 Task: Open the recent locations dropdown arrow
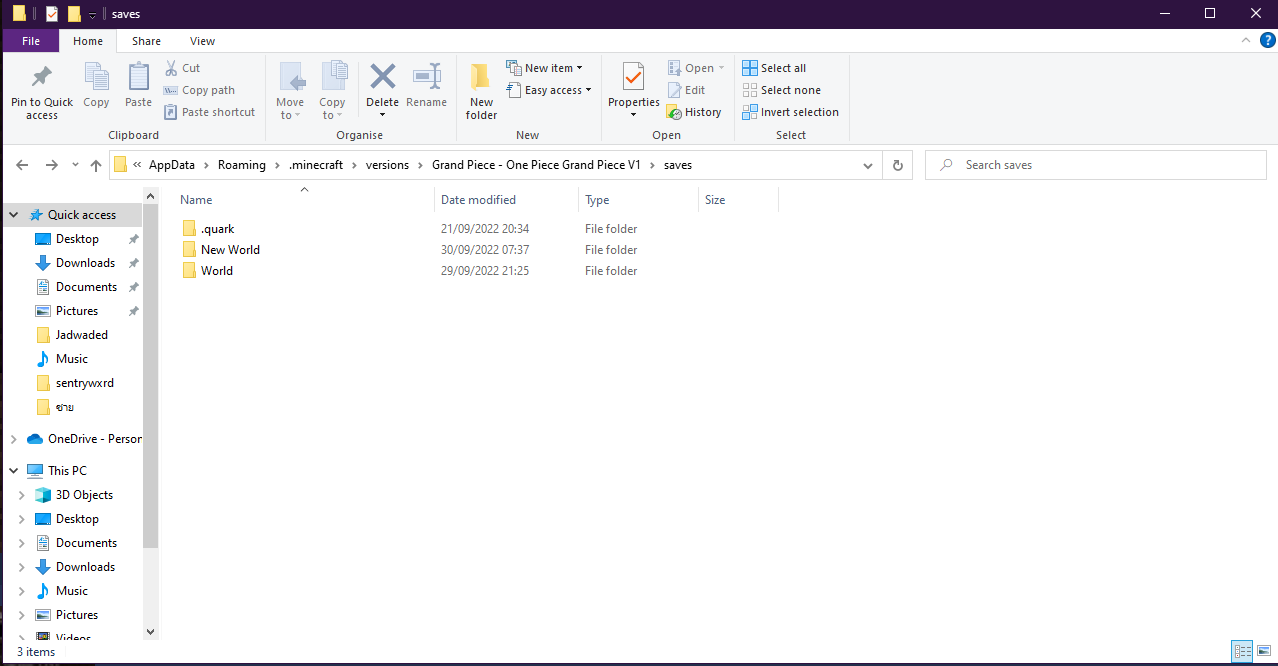[76, 165]
